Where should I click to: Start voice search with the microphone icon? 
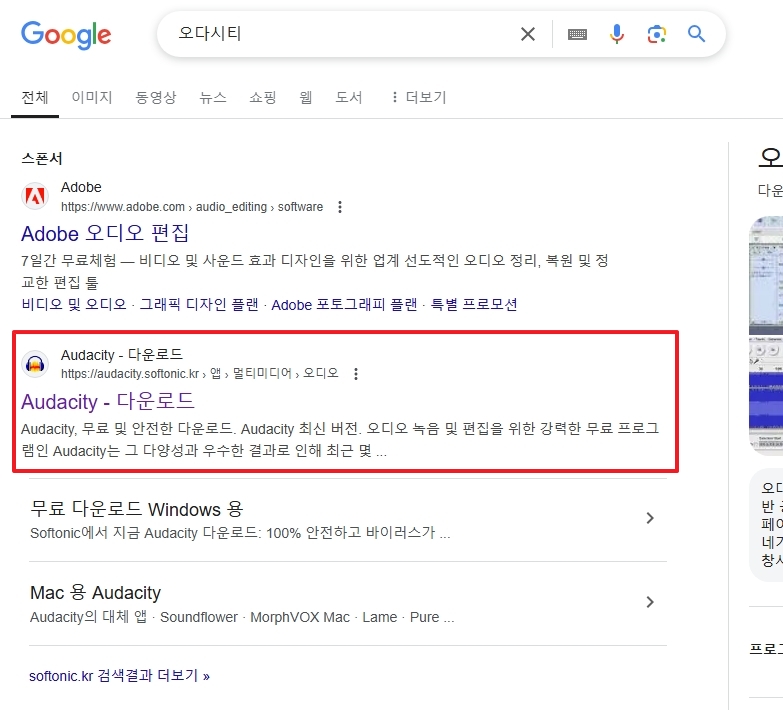pos(617,34)
